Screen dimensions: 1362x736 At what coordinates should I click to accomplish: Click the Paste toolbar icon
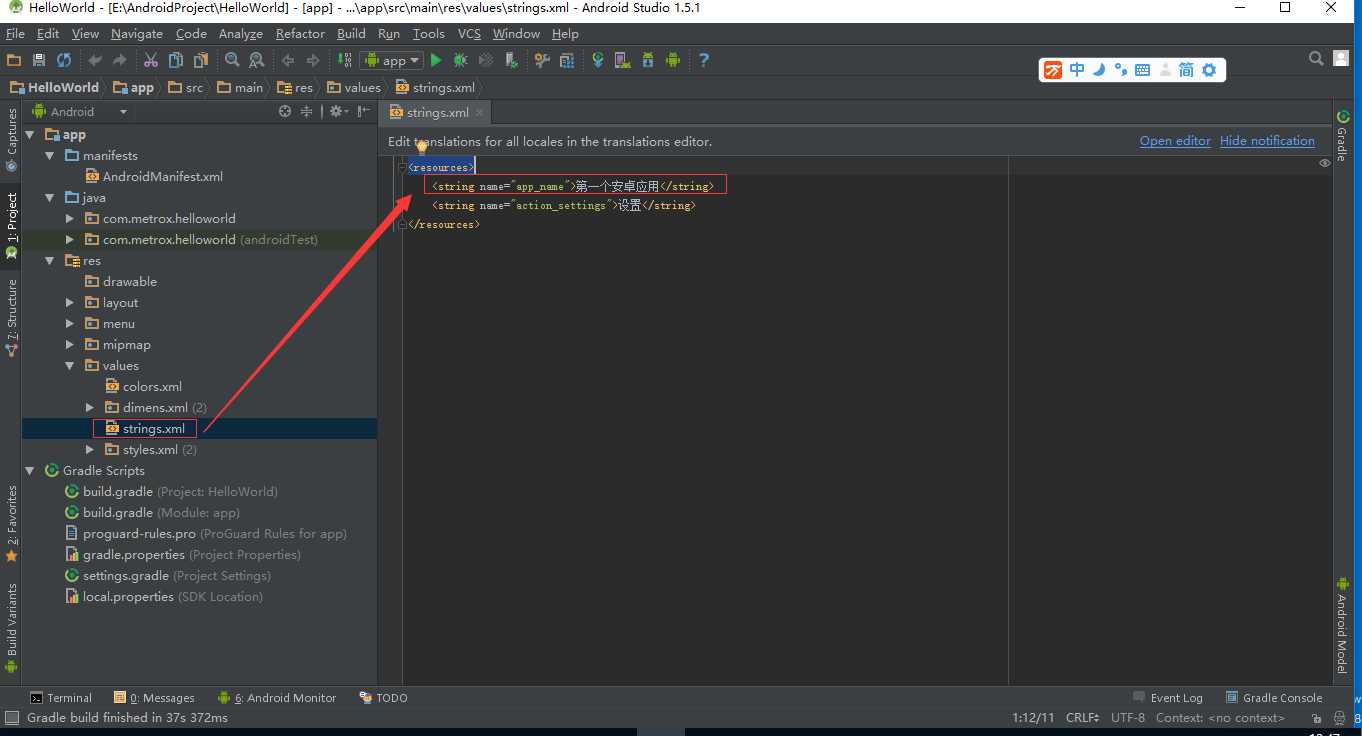click(x=200, y=60)
